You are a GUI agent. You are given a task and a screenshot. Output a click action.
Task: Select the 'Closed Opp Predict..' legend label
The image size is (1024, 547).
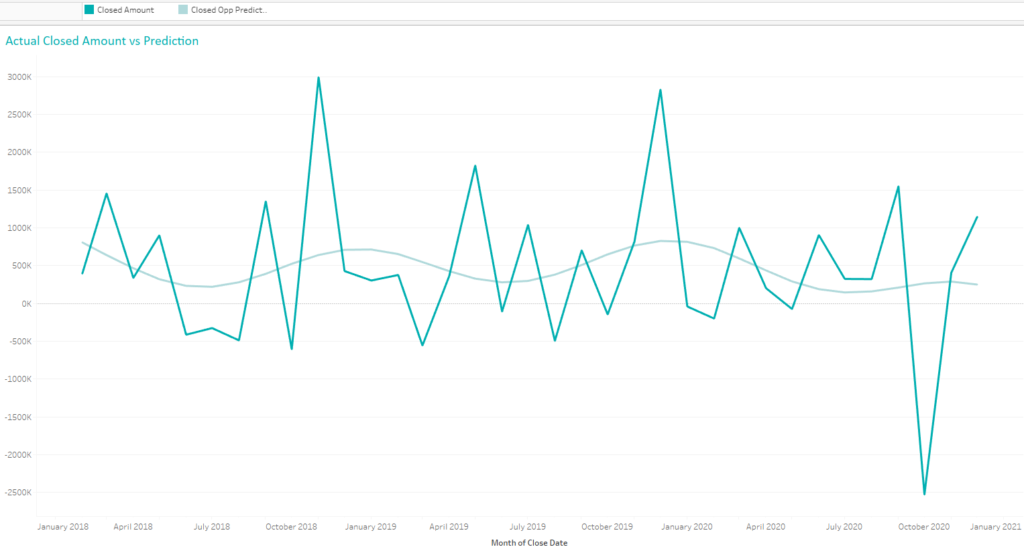pos(229,10)
